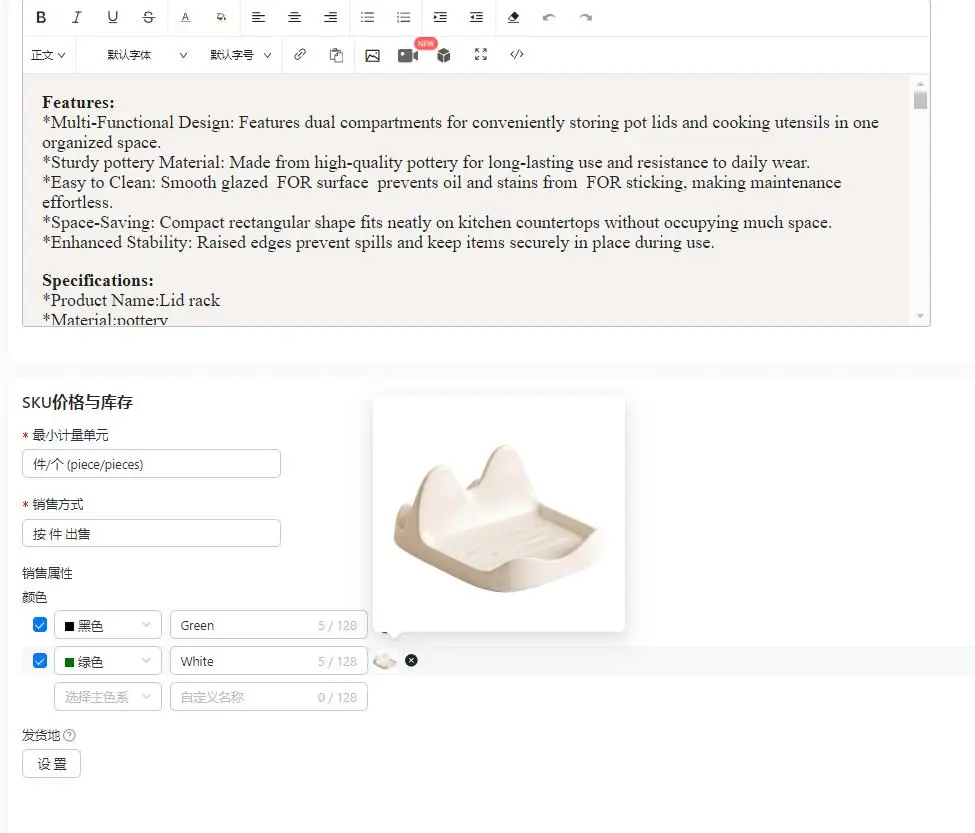Click the empty 自定义名称 field

(x=269, y=697)
